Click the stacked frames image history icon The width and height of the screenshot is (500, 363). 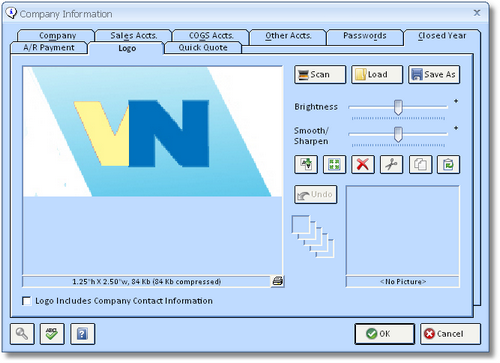pos(313,236)
